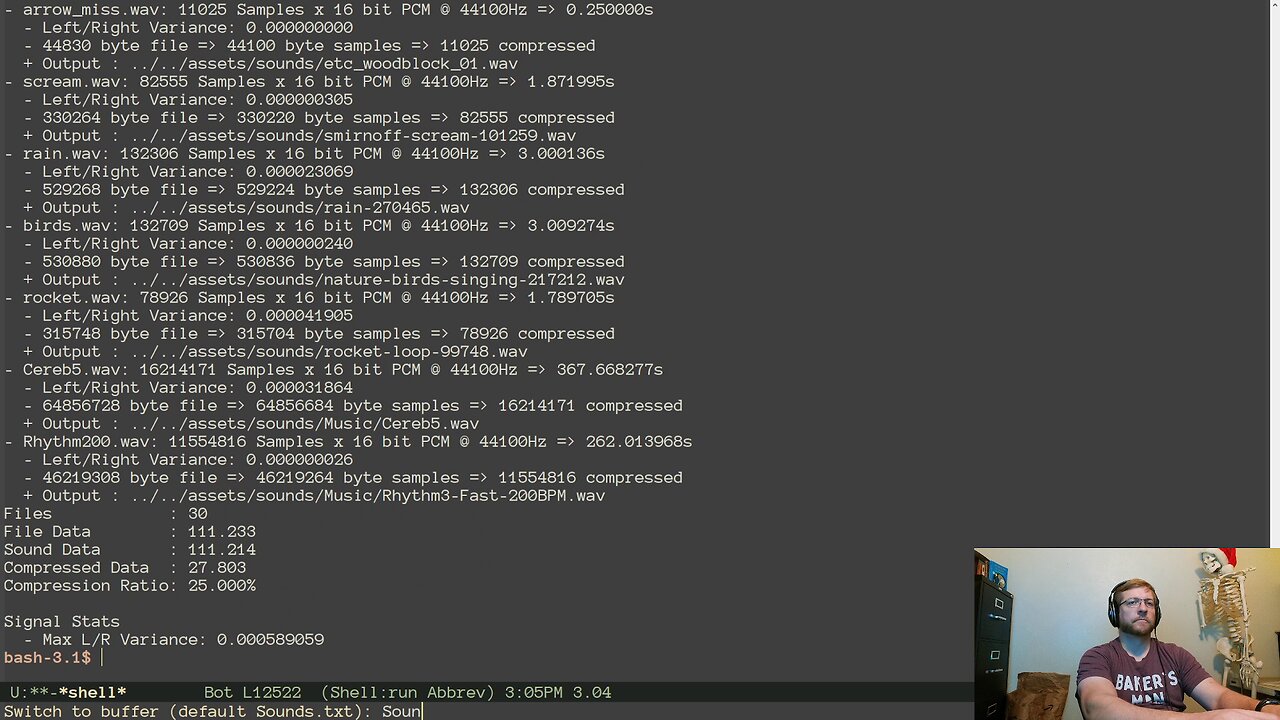The image size is (1280, 720).
Task: Click the '64856728 byte file' line
Action: click(353, 405)
